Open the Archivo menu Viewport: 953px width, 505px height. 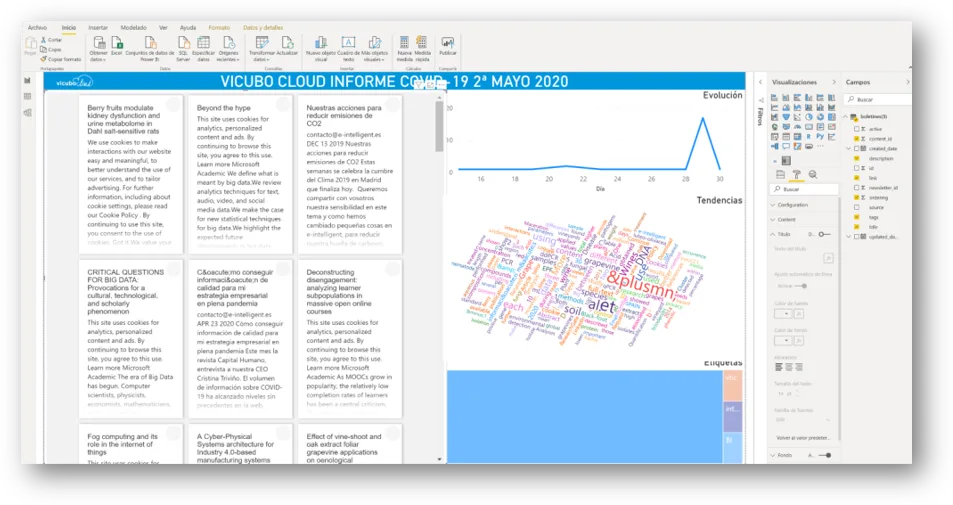pyautogui.click(x=37, y=28)
